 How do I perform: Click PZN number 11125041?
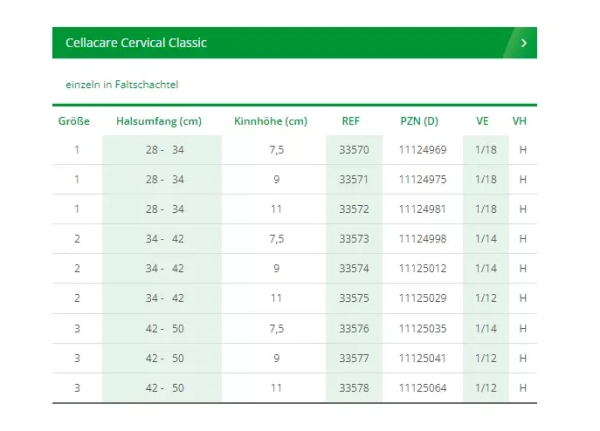pyautogui.click(x=423, y=358)
